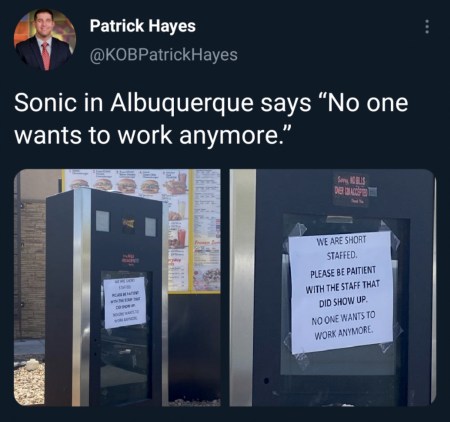Open the three-dot more options menu

point(426,27)
